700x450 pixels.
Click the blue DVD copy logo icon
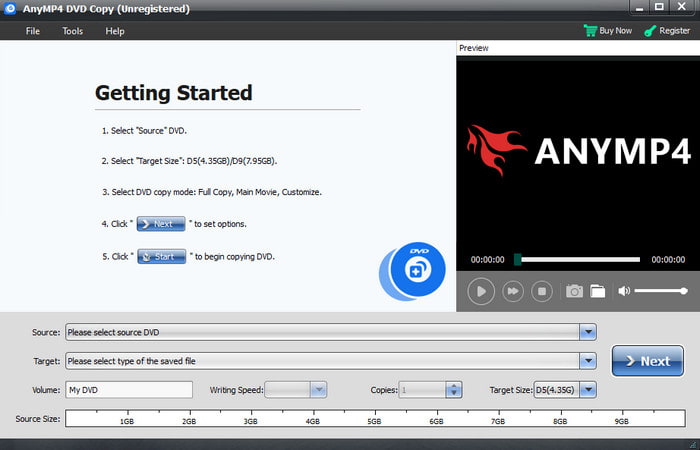pyautogui.click(x=412, y=271)
